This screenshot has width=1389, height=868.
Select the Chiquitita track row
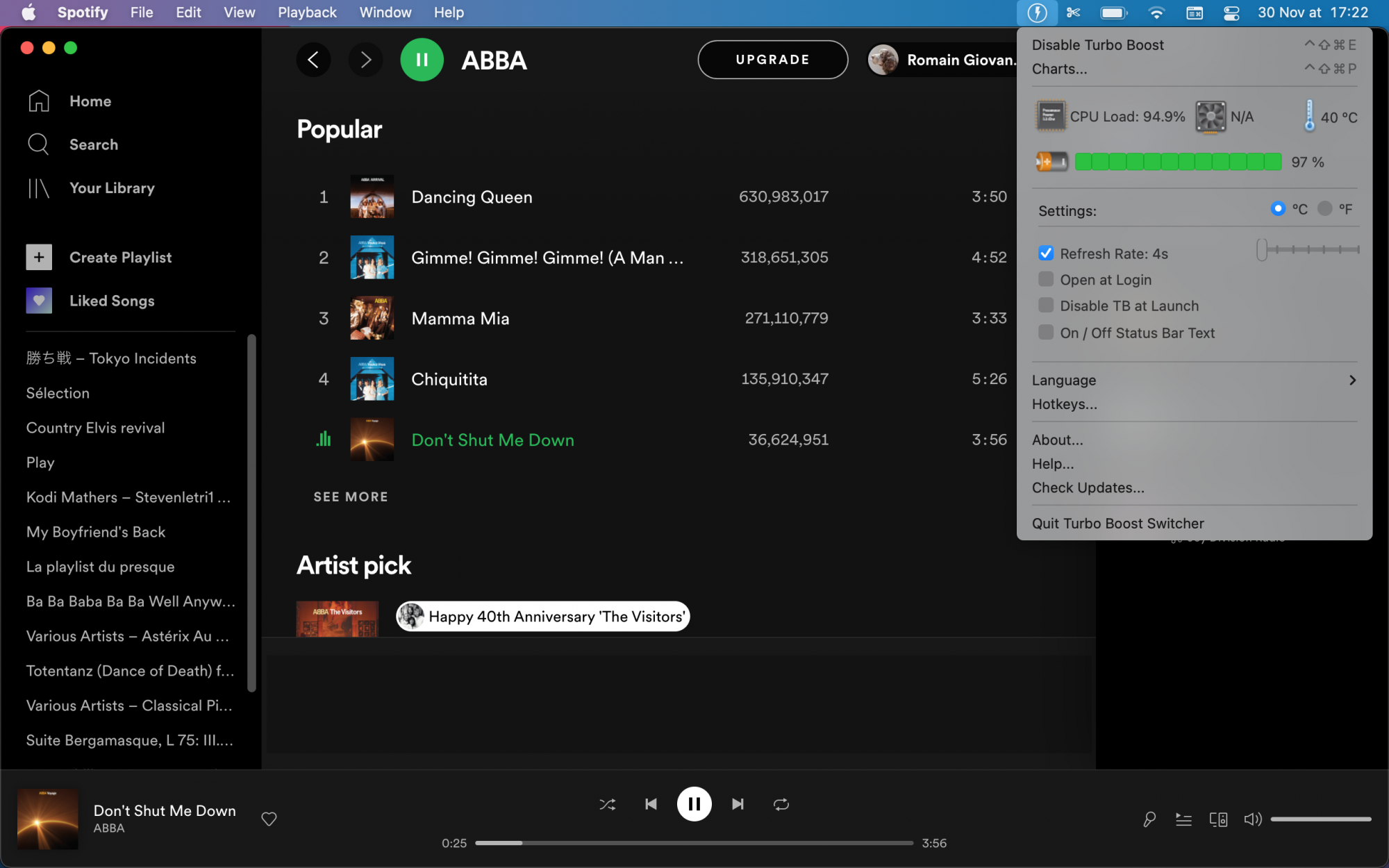point(655,378)
